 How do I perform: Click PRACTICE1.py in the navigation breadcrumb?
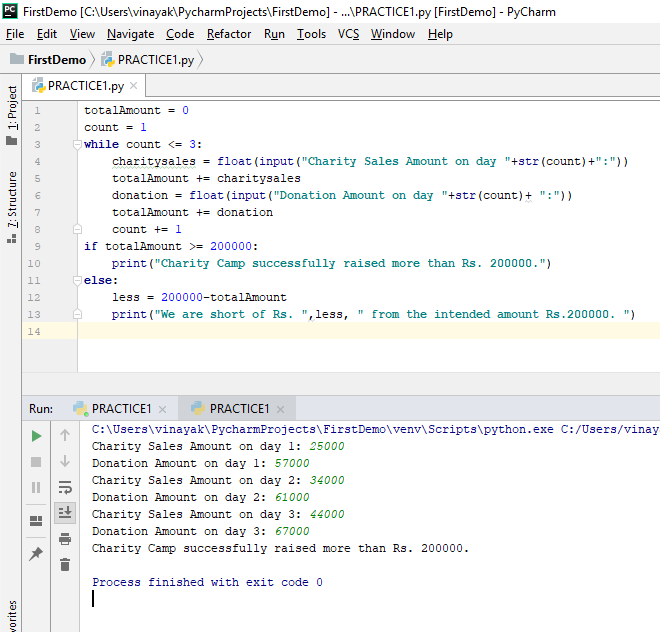(x=156, y=60)
